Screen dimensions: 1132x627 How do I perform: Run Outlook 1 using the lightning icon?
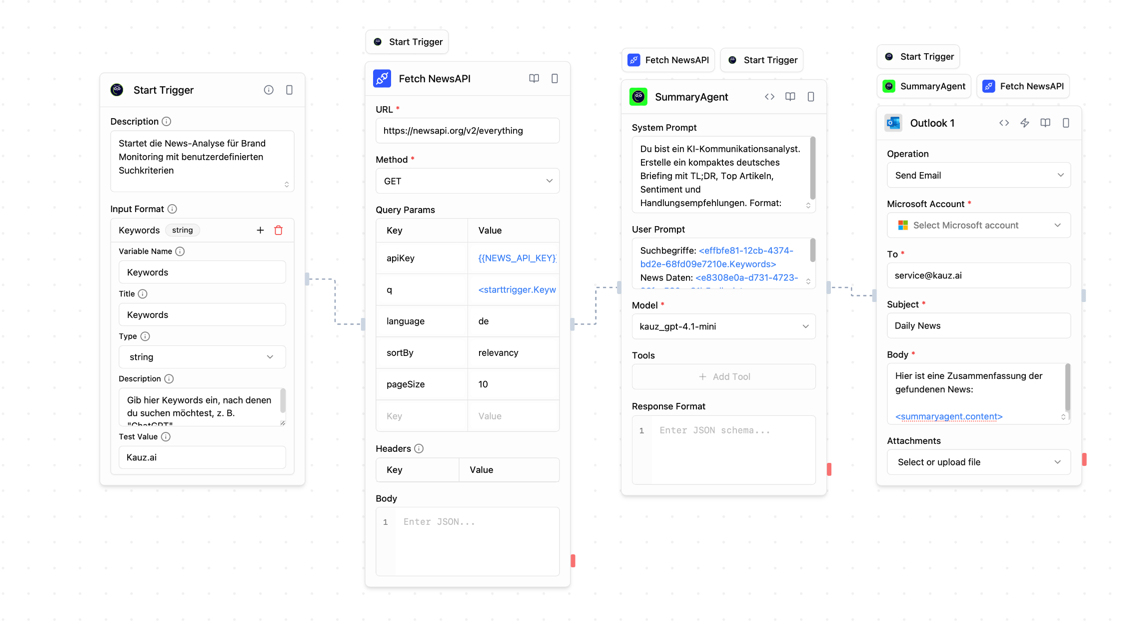click(1024, 122)
